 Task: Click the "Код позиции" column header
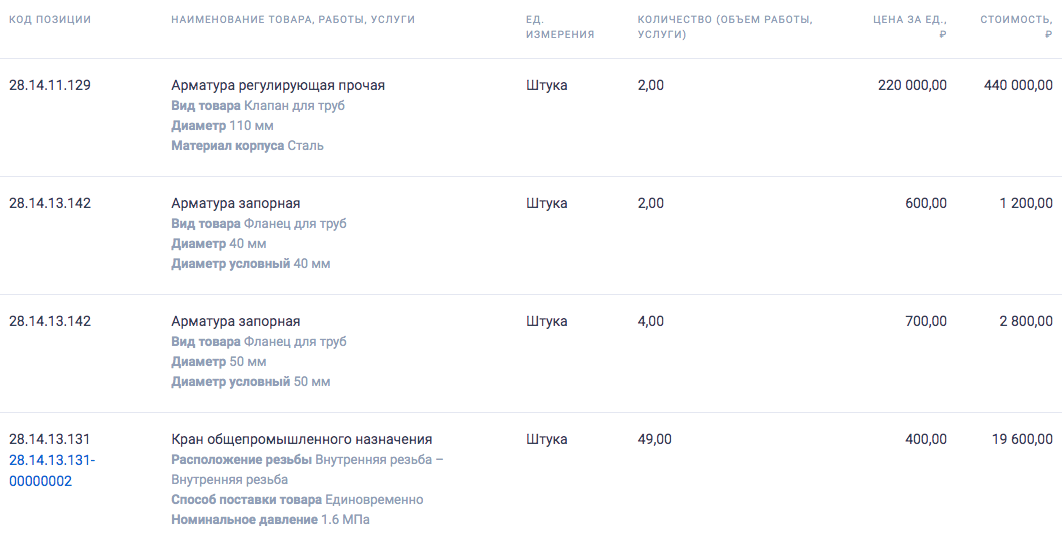click(x=50, y=20)
